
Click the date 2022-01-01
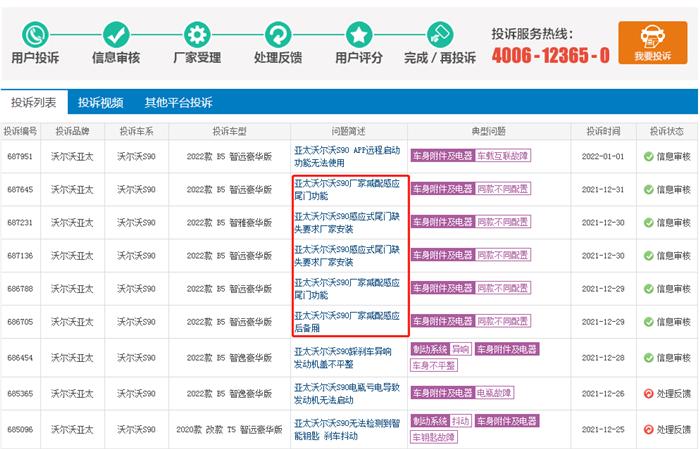603,157
